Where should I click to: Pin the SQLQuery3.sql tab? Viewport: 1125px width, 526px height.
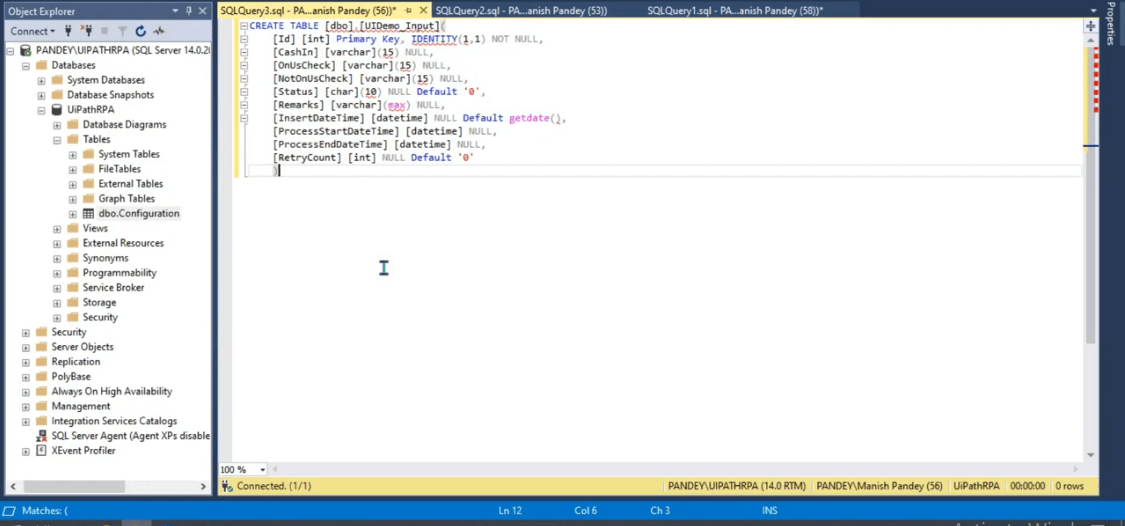pos(408,11)
